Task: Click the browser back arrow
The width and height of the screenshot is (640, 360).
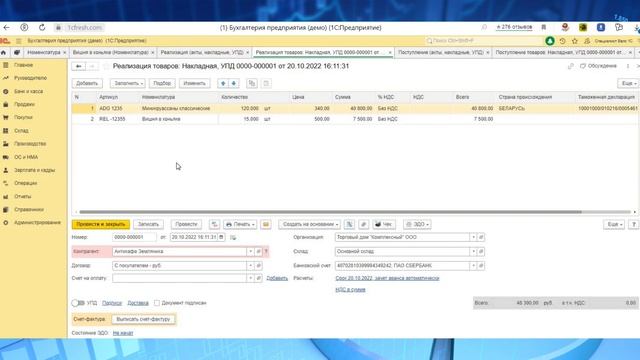Action: pyautogui.click(x=7, y=28)
